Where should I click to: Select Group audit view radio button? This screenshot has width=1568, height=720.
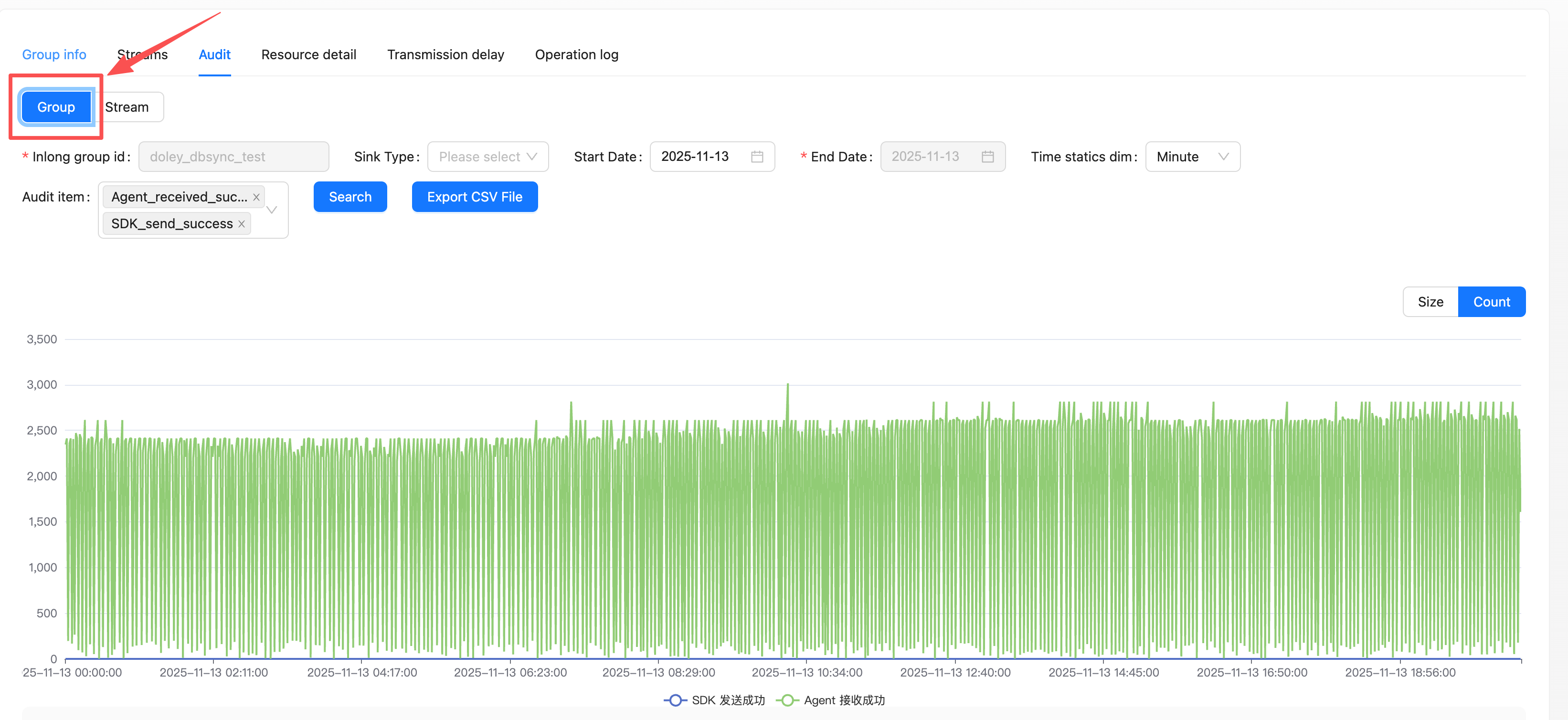(56, 107)
